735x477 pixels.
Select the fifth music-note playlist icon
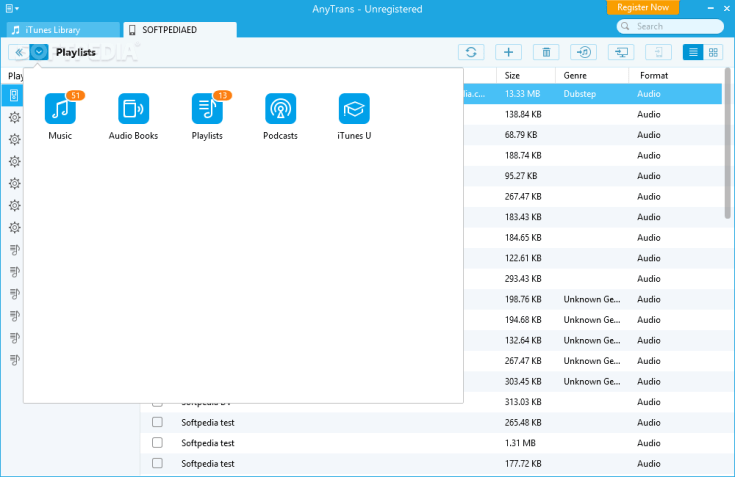[15, 338]
